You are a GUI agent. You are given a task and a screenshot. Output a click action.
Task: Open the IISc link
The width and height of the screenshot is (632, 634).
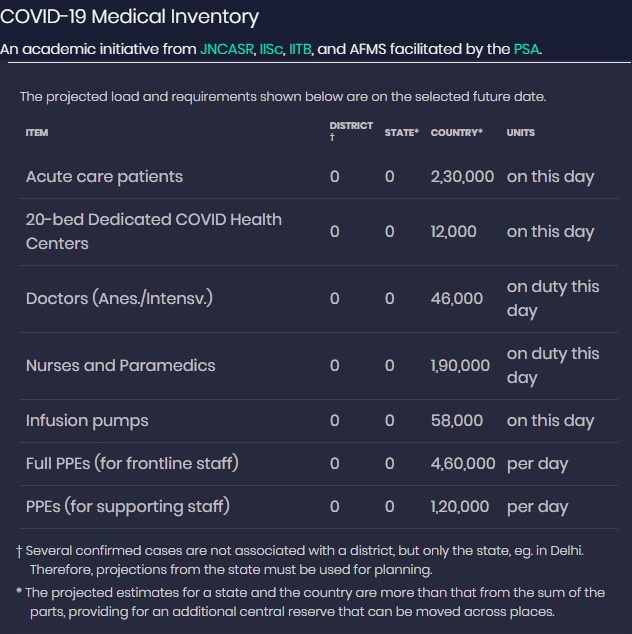271,49
